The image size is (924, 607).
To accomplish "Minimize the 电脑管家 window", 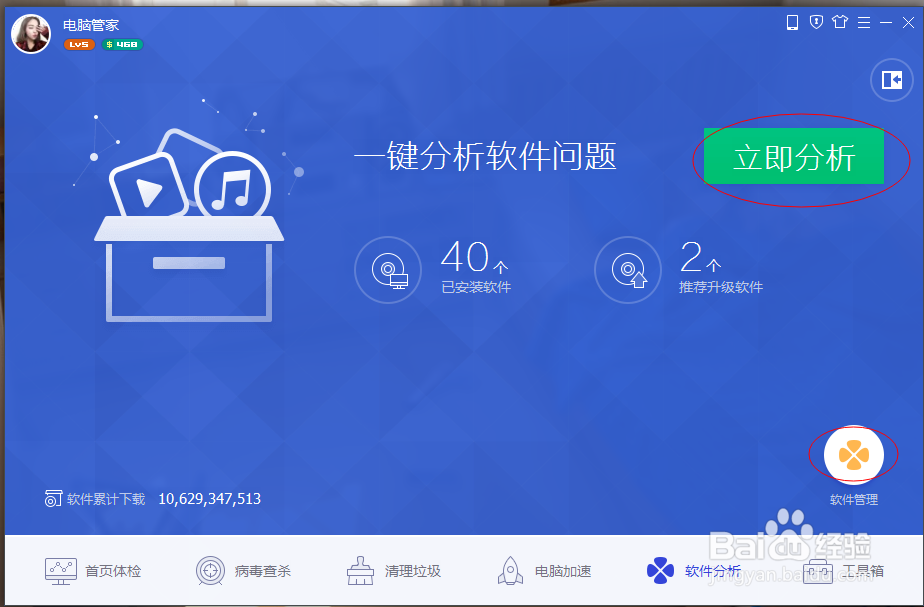I will coord(886,22).
